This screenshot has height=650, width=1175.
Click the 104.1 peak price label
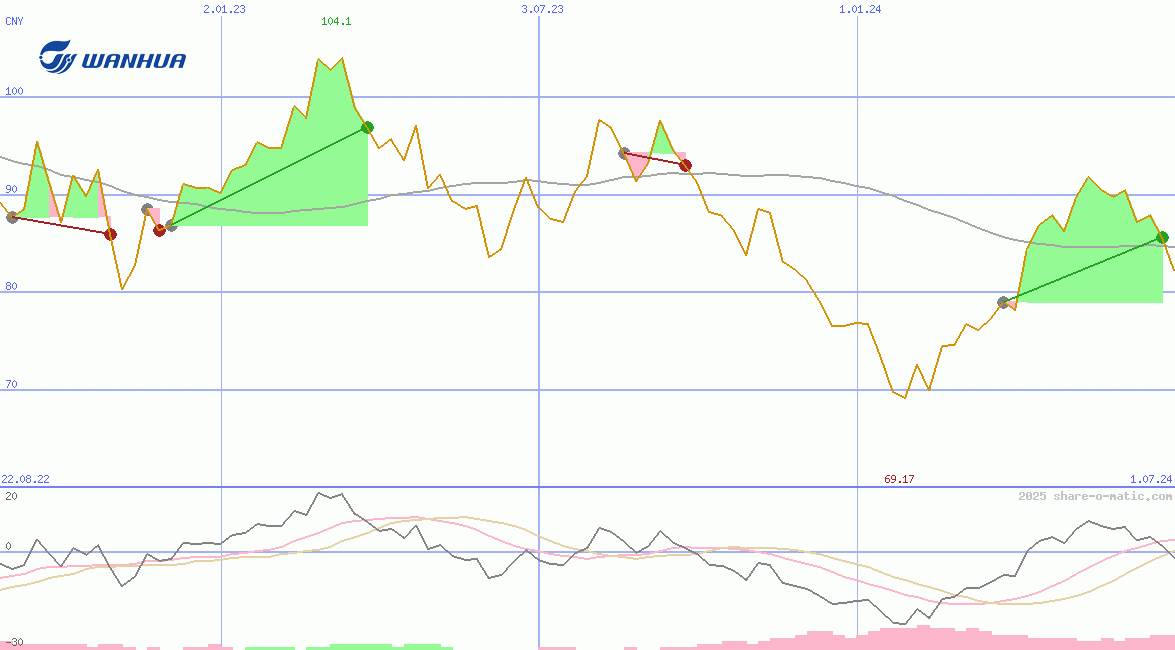click(x=336, y=21)
